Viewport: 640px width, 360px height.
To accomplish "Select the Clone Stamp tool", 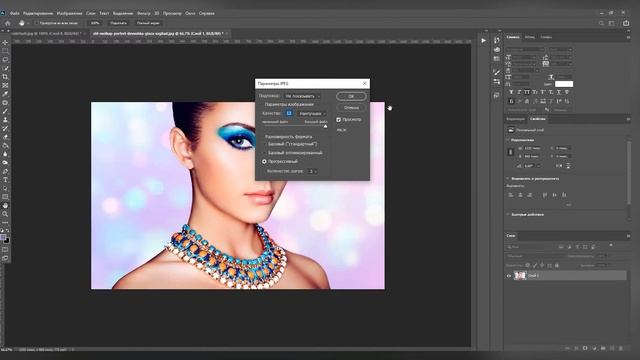I will click(x=5, y=120).
